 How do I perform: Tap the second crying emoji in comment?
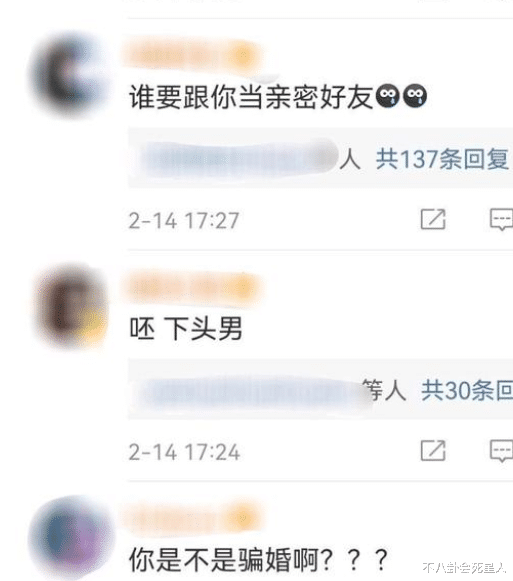pyautogui.click(x=415, y=96)
